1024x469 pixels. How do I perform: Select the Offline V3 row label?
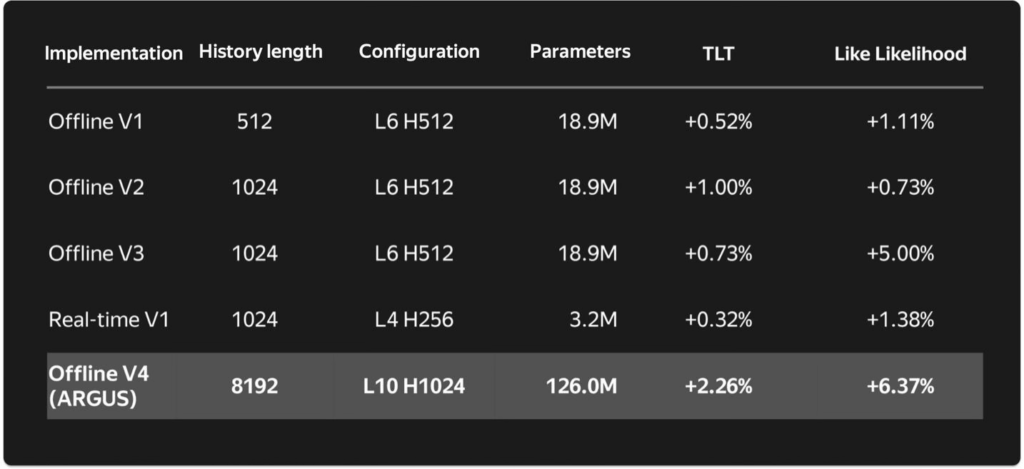coord(82,253)
